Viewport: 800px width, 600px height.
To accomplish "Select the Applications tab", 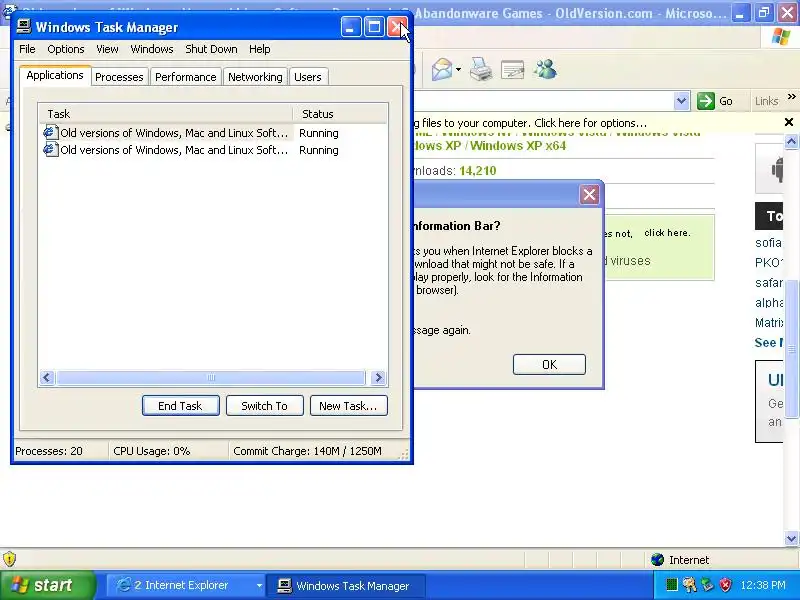I will click(55, 76).
